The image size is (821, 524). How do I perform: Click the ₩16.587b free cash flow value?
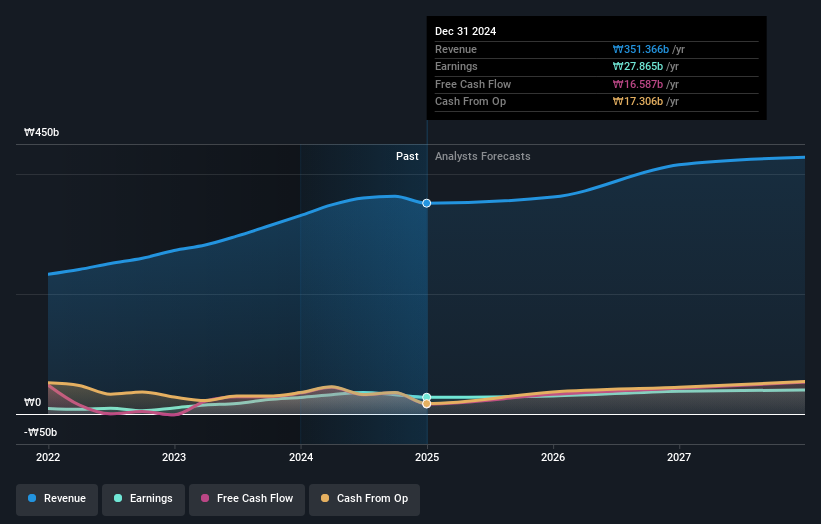(638, 84)
